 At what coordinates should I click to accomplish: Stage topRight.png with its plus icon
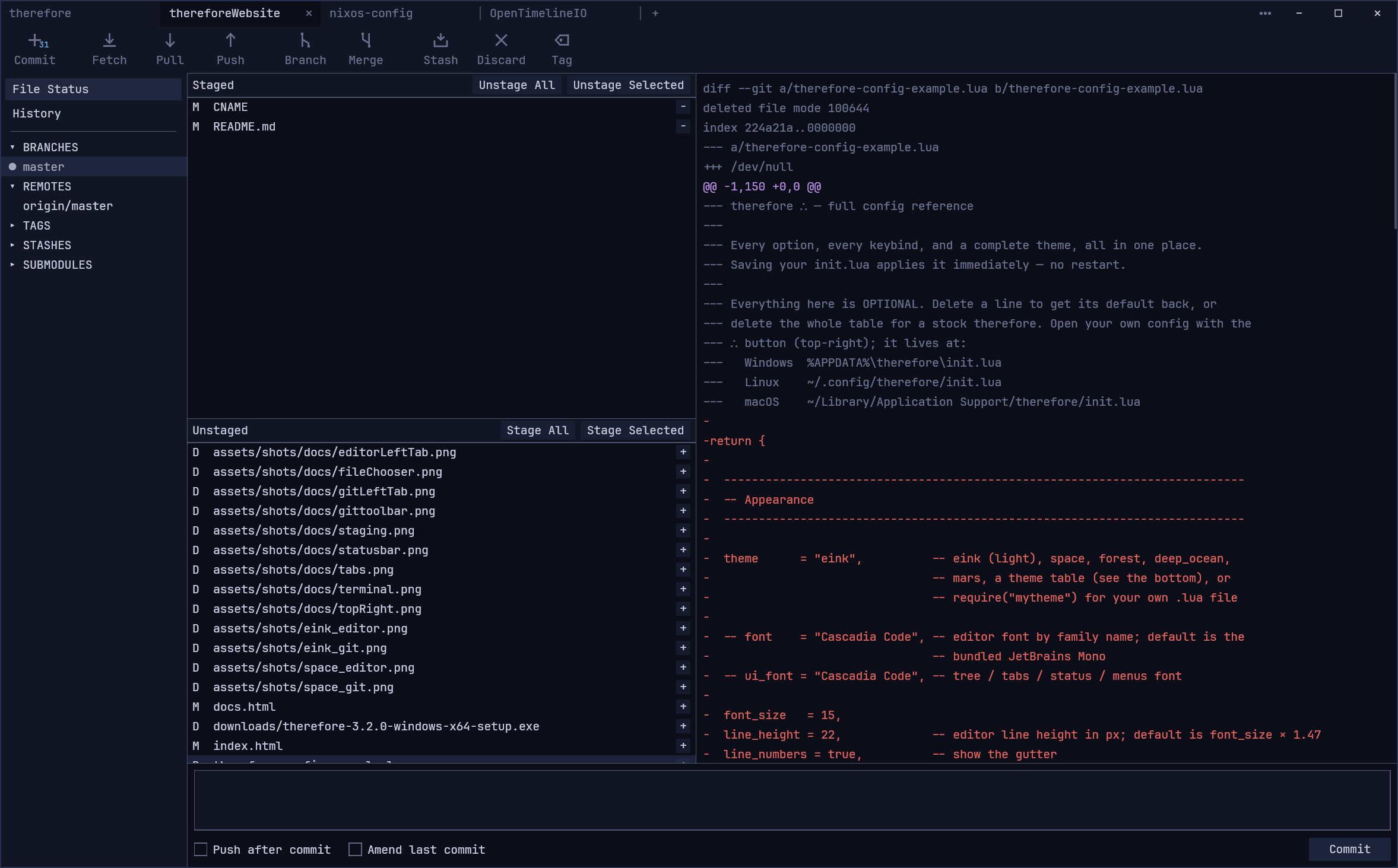click(683, 609)
